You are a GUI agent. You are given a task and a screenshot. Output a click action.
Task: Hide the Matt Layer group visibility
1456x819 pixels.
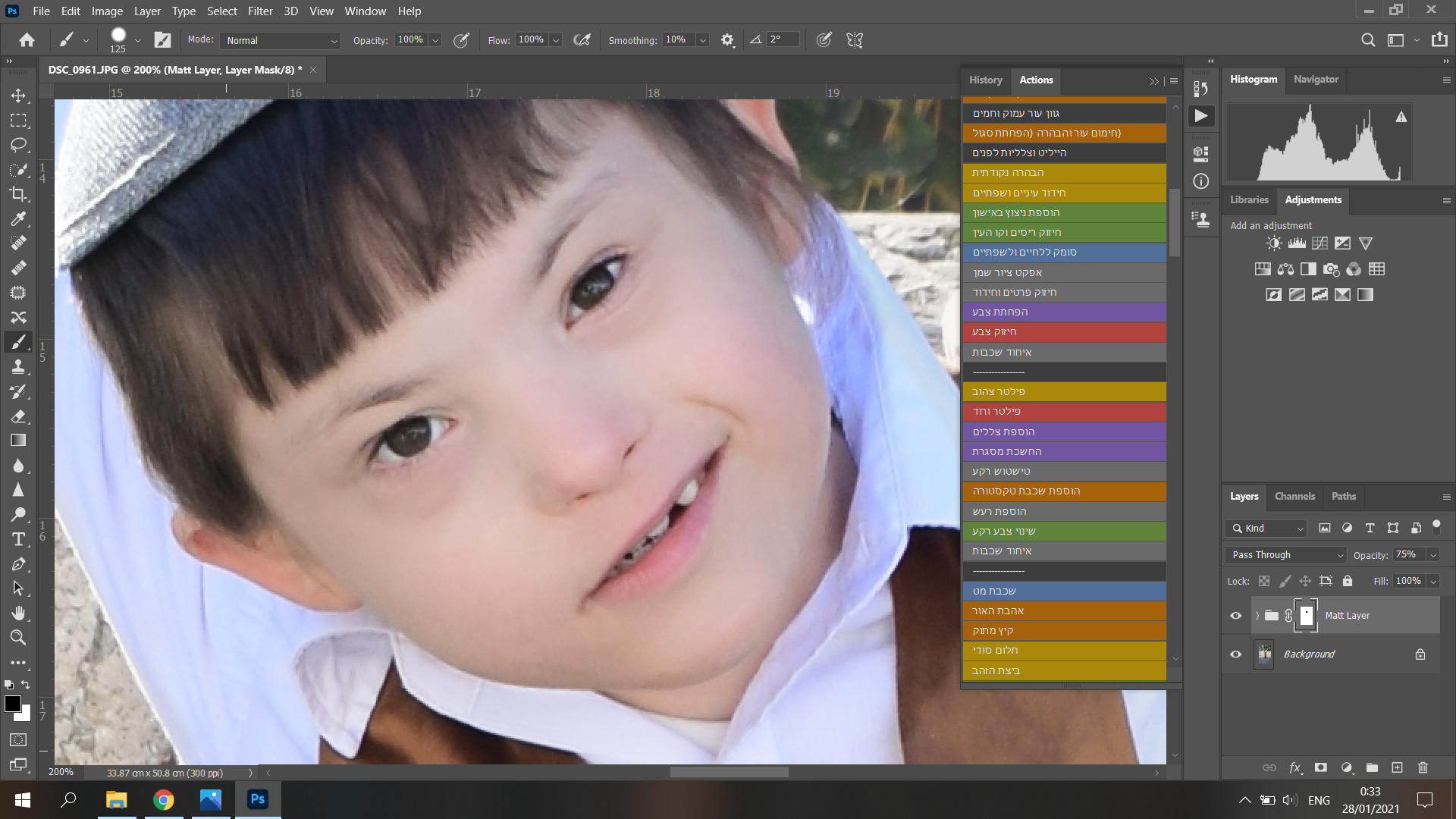(1235, 616)
